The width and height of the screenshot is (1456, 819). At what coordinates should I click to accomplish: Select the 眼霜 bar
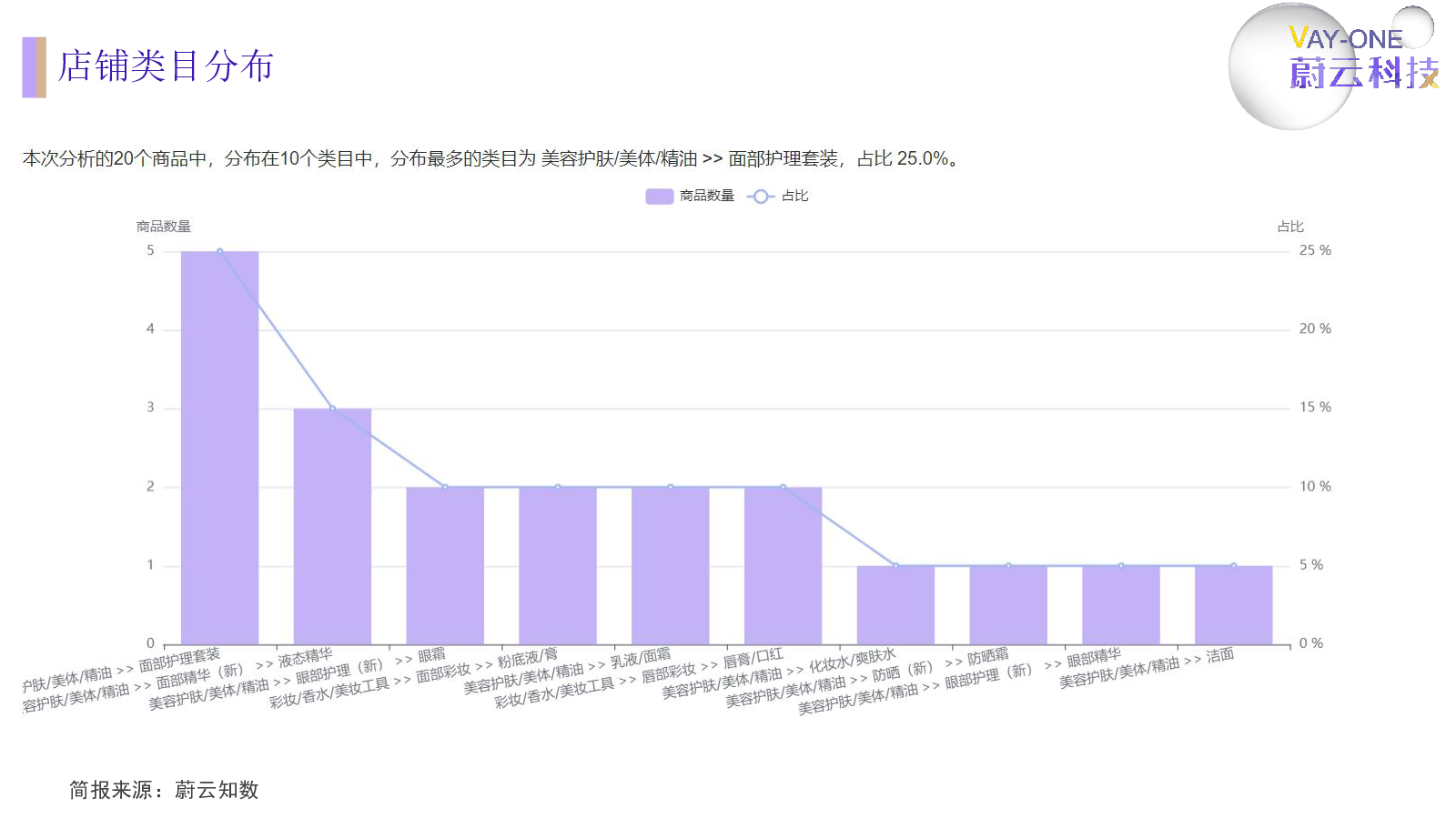pyautogui.click(x=445, y=566)
